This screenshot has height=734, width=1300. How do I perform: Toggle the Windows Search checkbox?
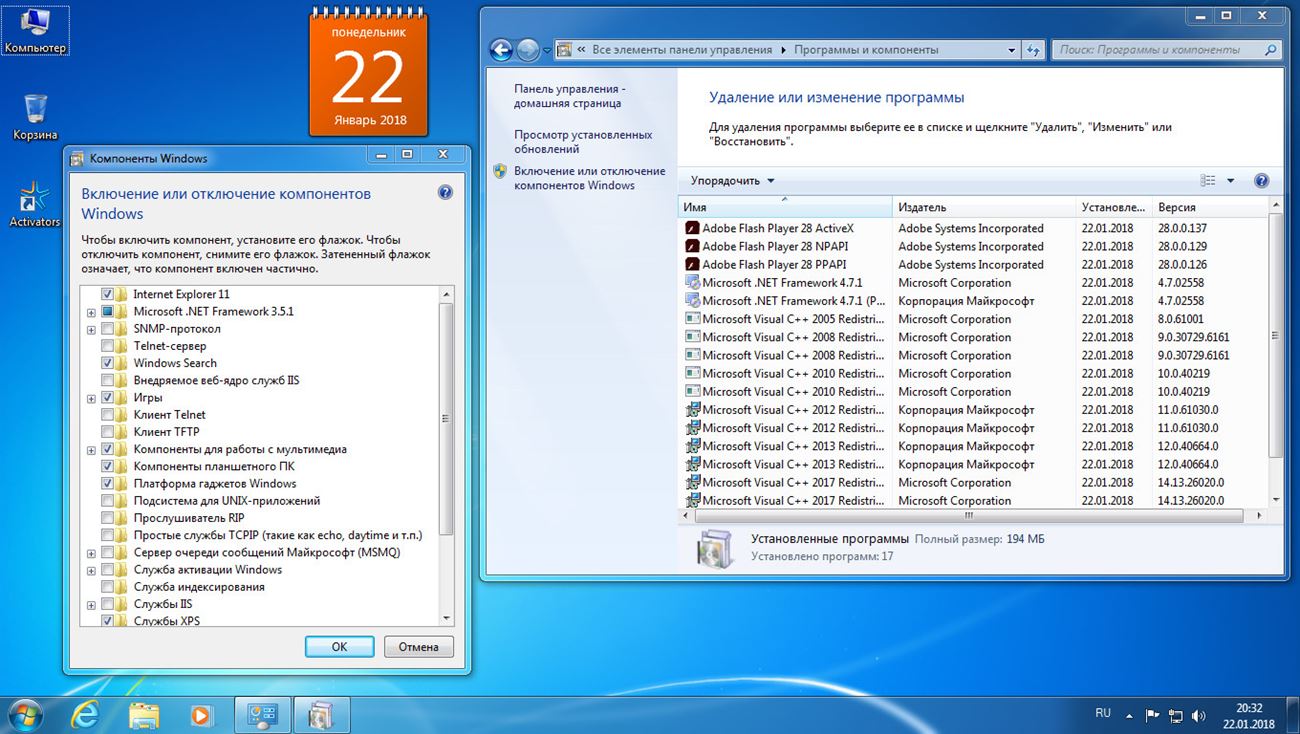[x=108, y=363]
